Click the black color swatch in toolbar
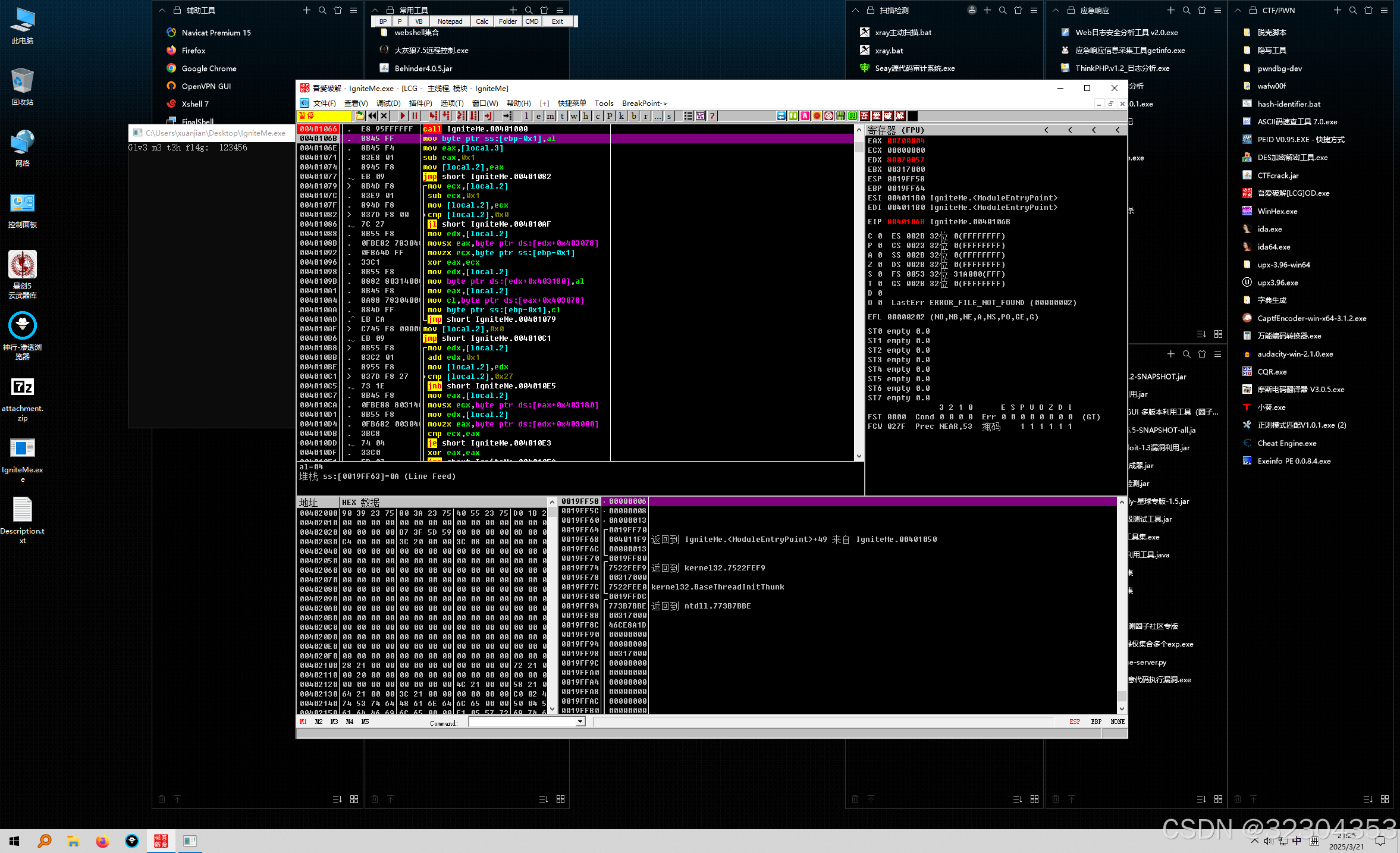Image resolution: width=1400 pixels, height=853 pixels. (912, 116)
